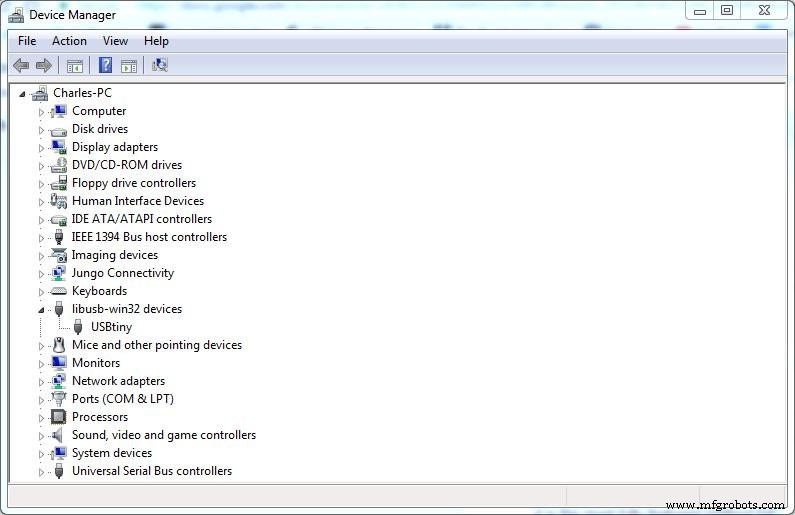Select the DVD/CD-ROM drives label

click(127, 165)
